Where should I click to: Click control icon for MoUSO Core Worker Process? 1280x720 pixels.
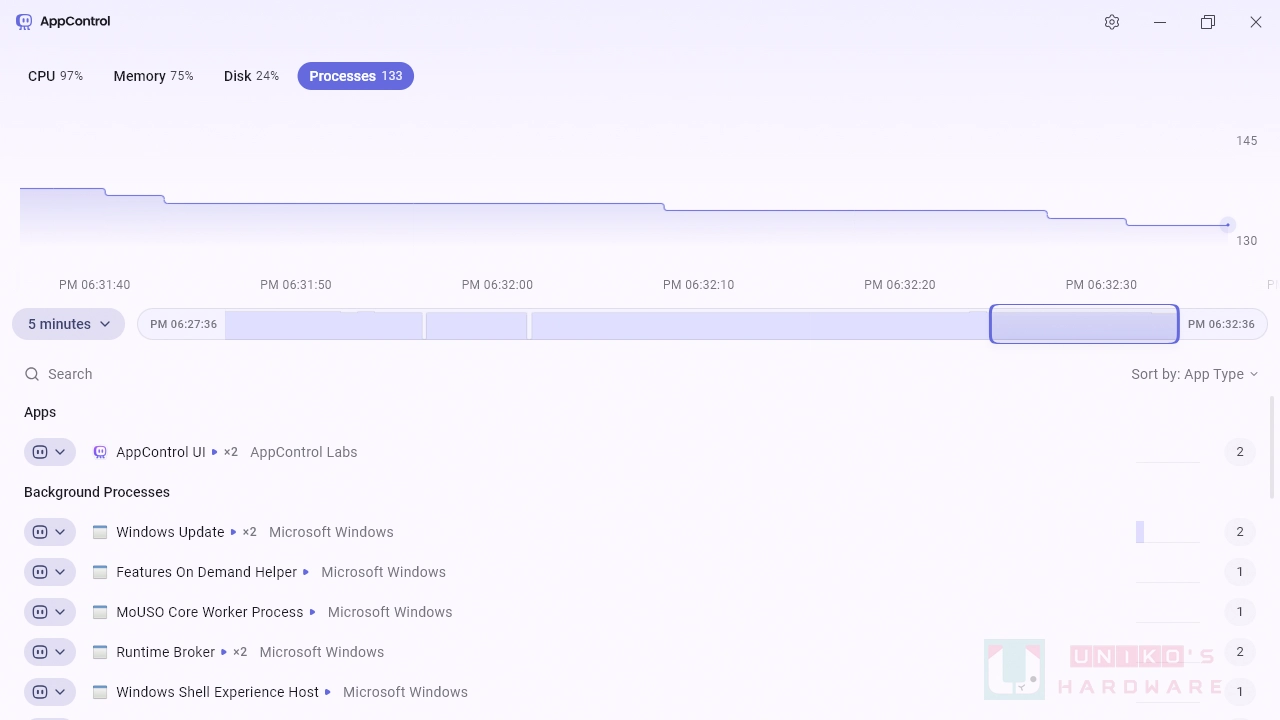(x=40, y=612)
